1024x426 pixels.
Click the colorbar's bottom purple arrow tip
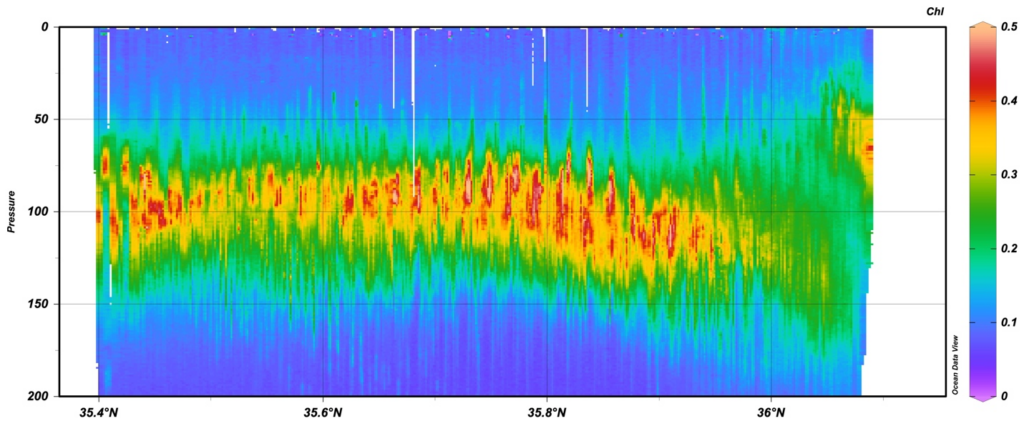pyautogui.click(x=981, y=400)
